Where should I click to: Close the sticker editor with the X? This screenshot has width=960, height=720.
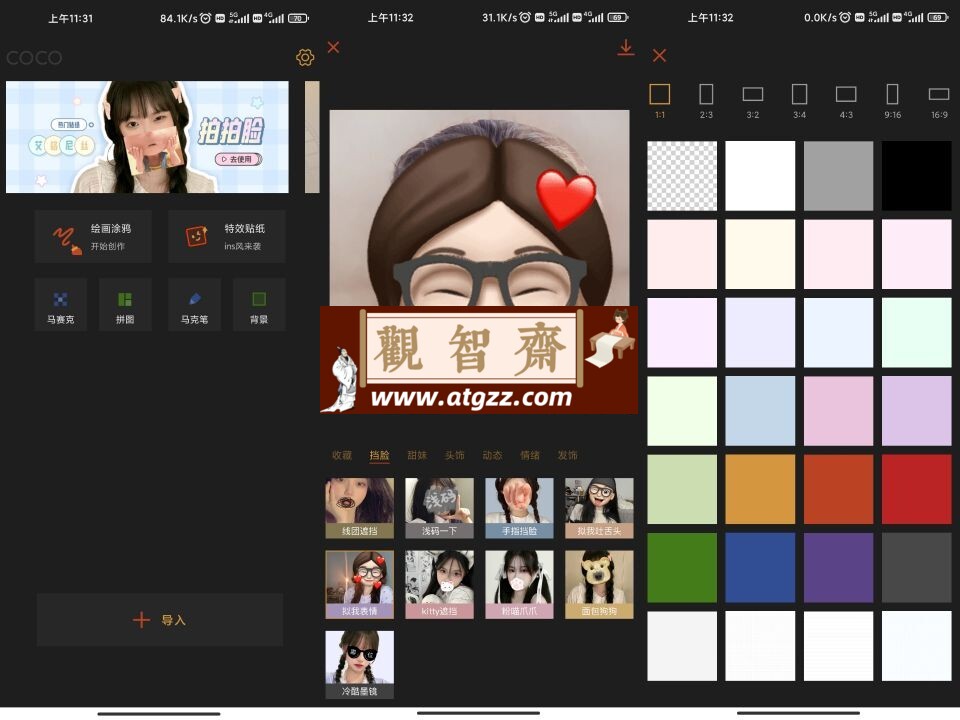click(x=333, y=47)
